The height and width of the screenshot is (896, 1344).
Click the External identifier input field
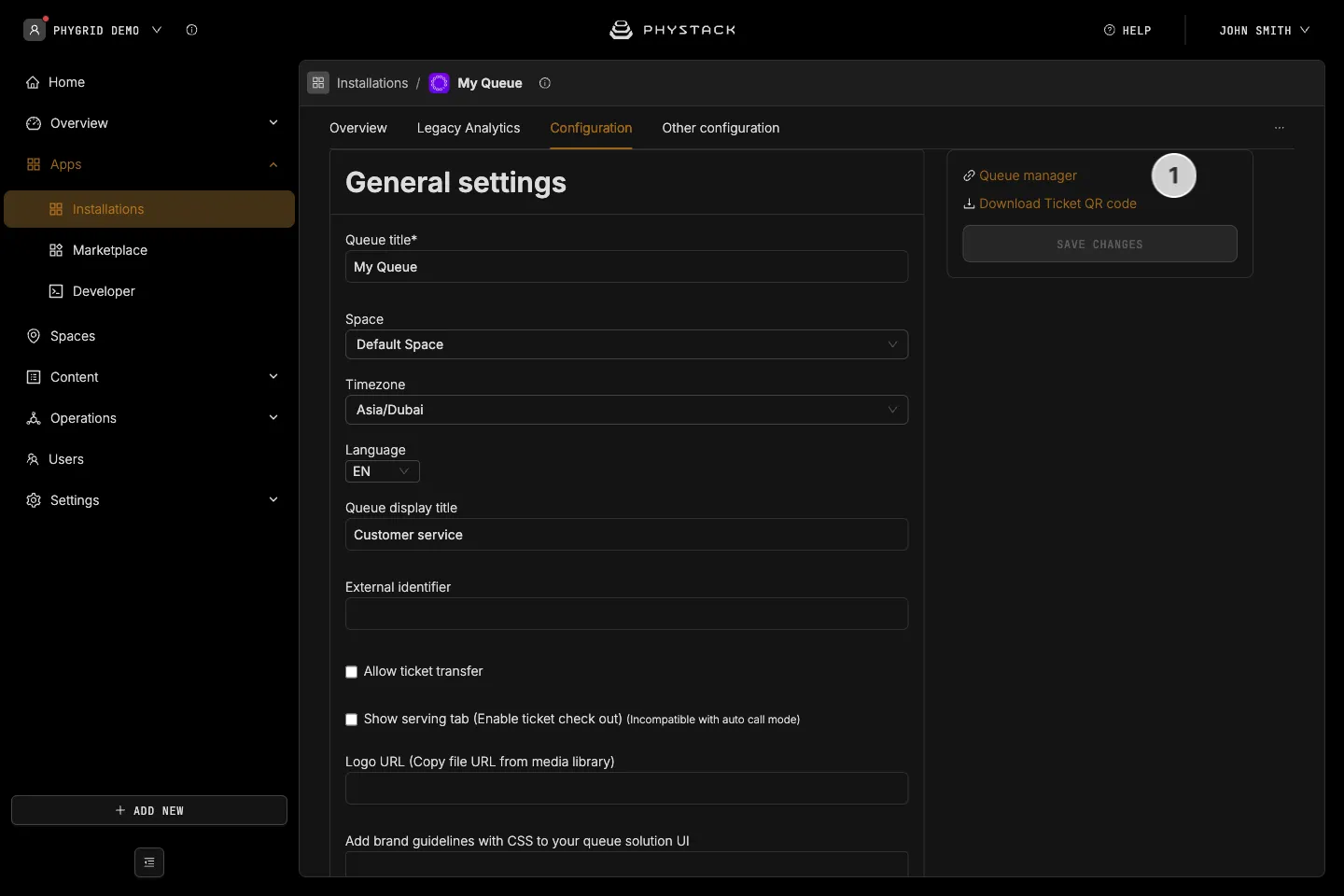click(x=626, y=614)
